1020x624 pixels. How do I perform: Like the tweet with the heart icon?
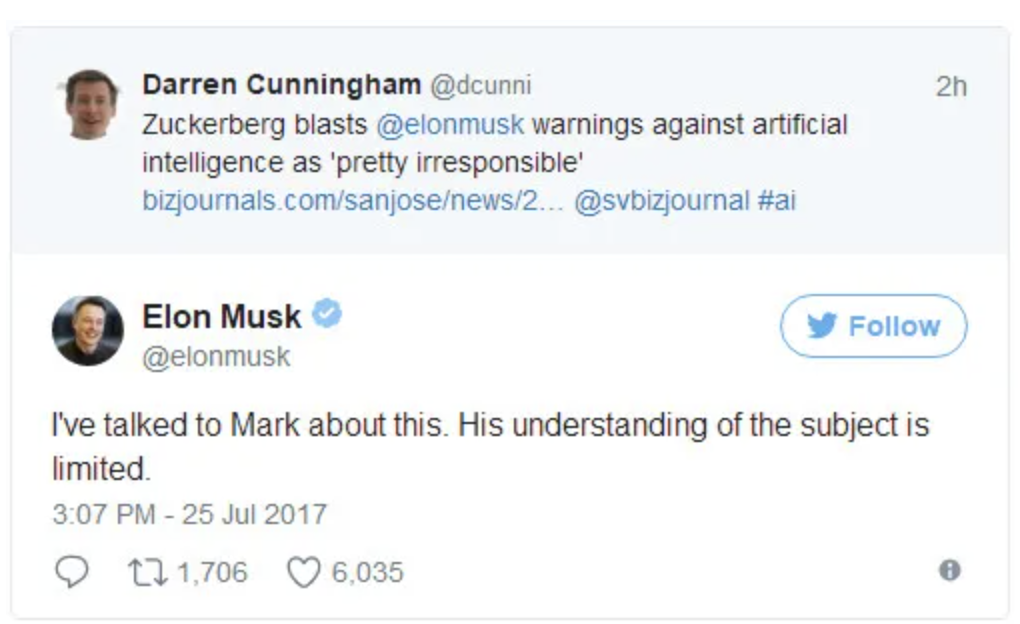tap(301, 571)
